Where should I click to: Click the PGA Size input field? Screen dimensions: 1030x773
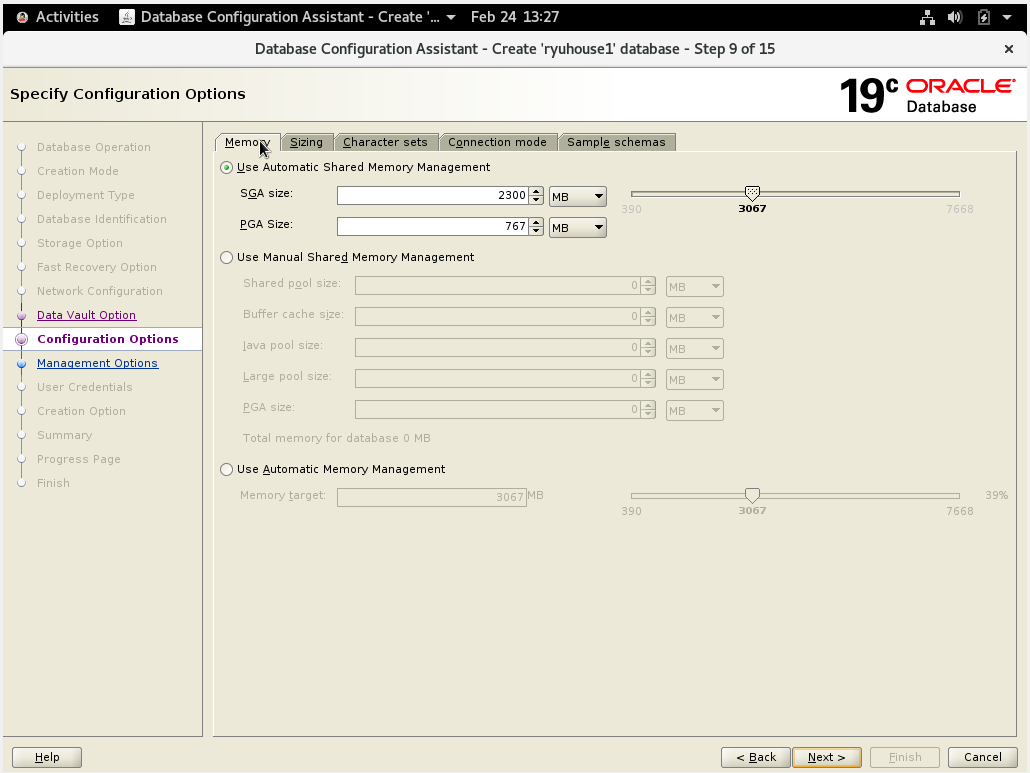[433, 227]
